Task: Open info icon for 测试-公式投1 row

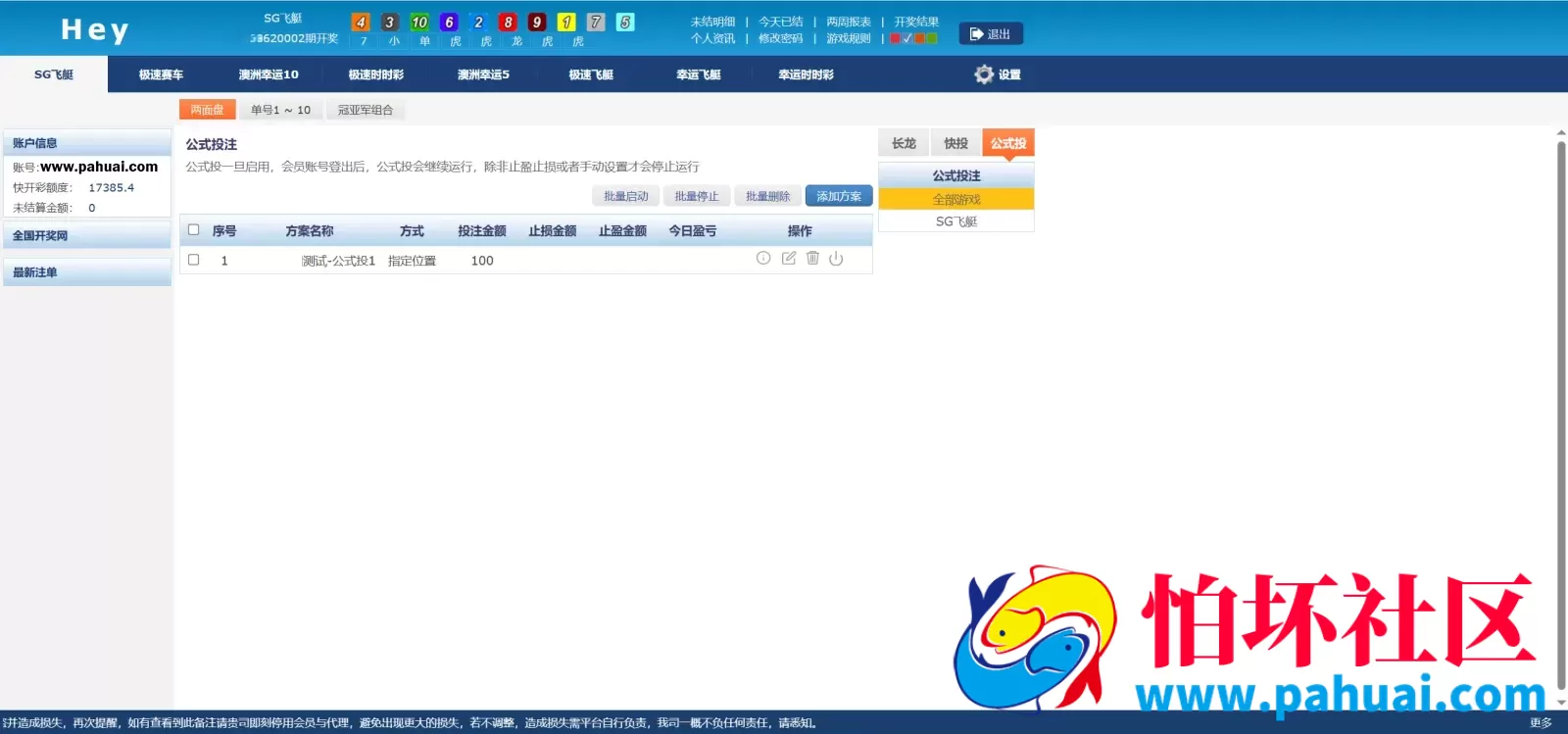Action: tap(763, 259)
